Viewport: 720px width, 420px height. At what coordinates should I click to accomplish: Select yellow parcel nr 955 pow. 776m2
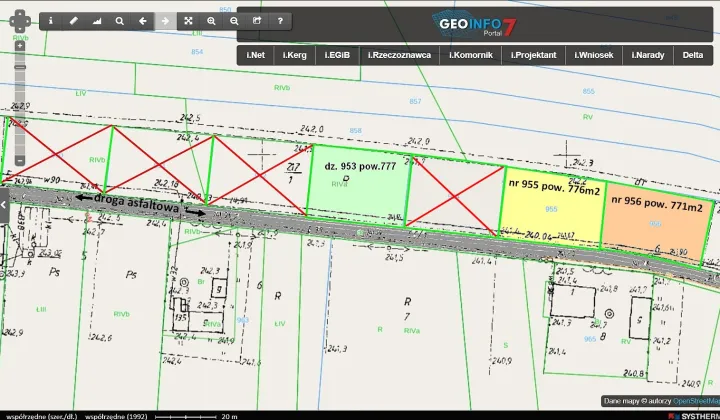tap(552, 207)
